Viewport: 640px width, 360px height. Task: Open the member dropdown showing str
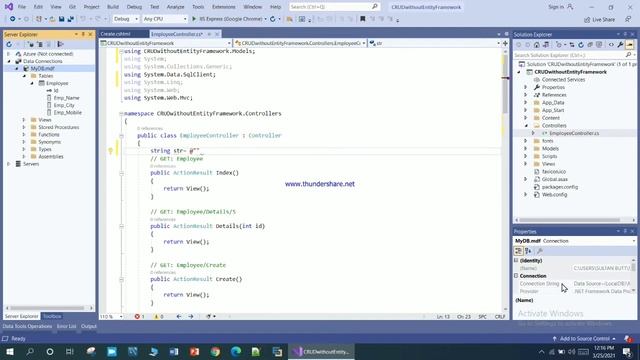pos(435,43)
